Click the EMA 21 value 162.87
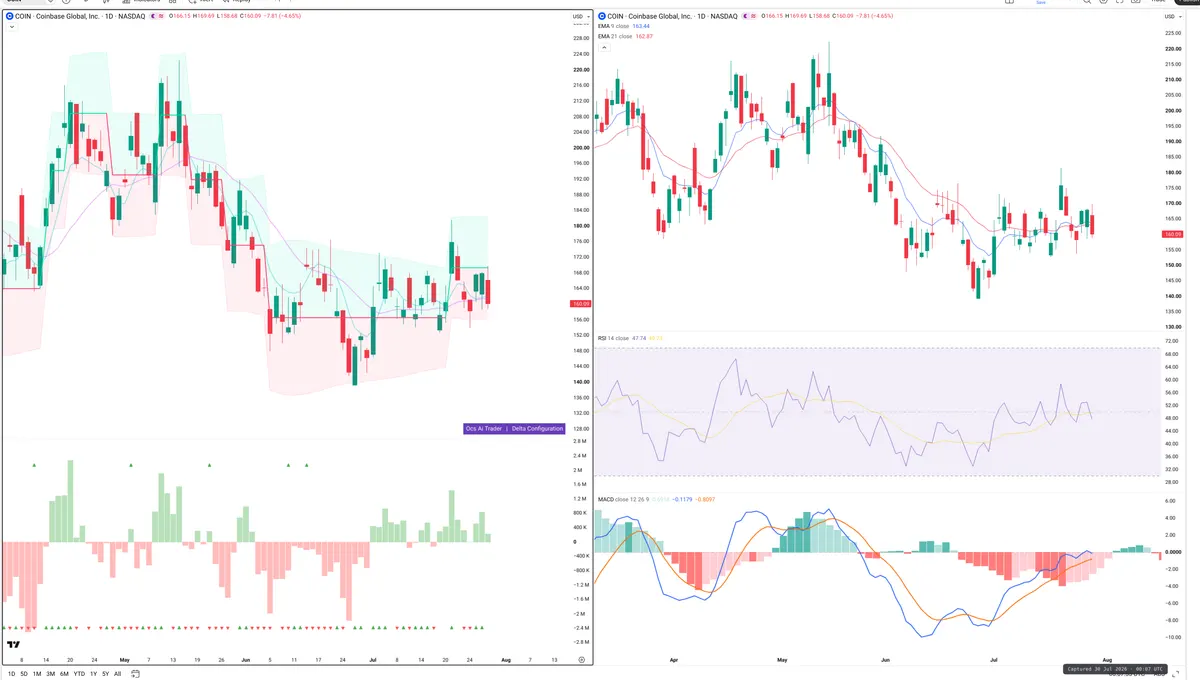This screenshot has width=1200, height=680. pyautogui.click(x=644, y=36)
